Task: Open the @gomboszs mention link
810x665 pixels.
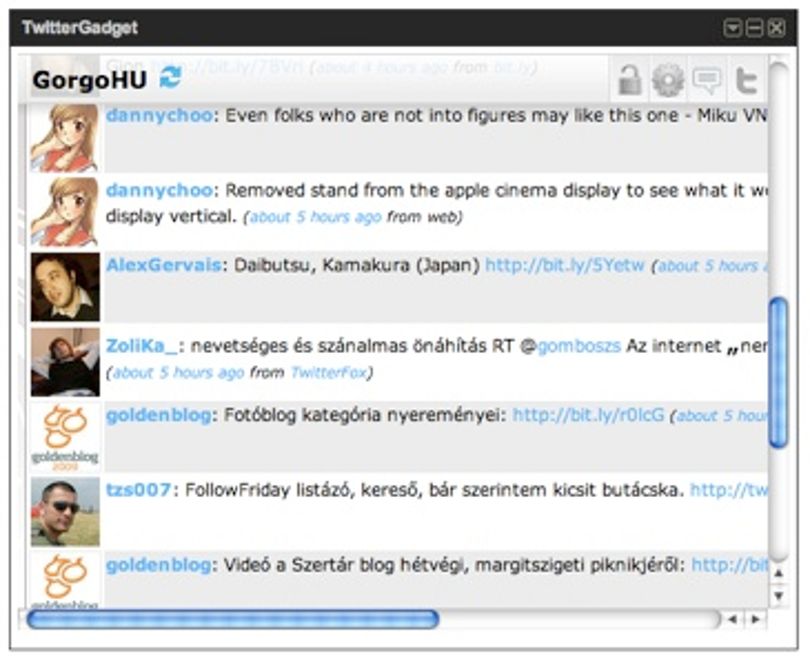Action: click(579, 346)
